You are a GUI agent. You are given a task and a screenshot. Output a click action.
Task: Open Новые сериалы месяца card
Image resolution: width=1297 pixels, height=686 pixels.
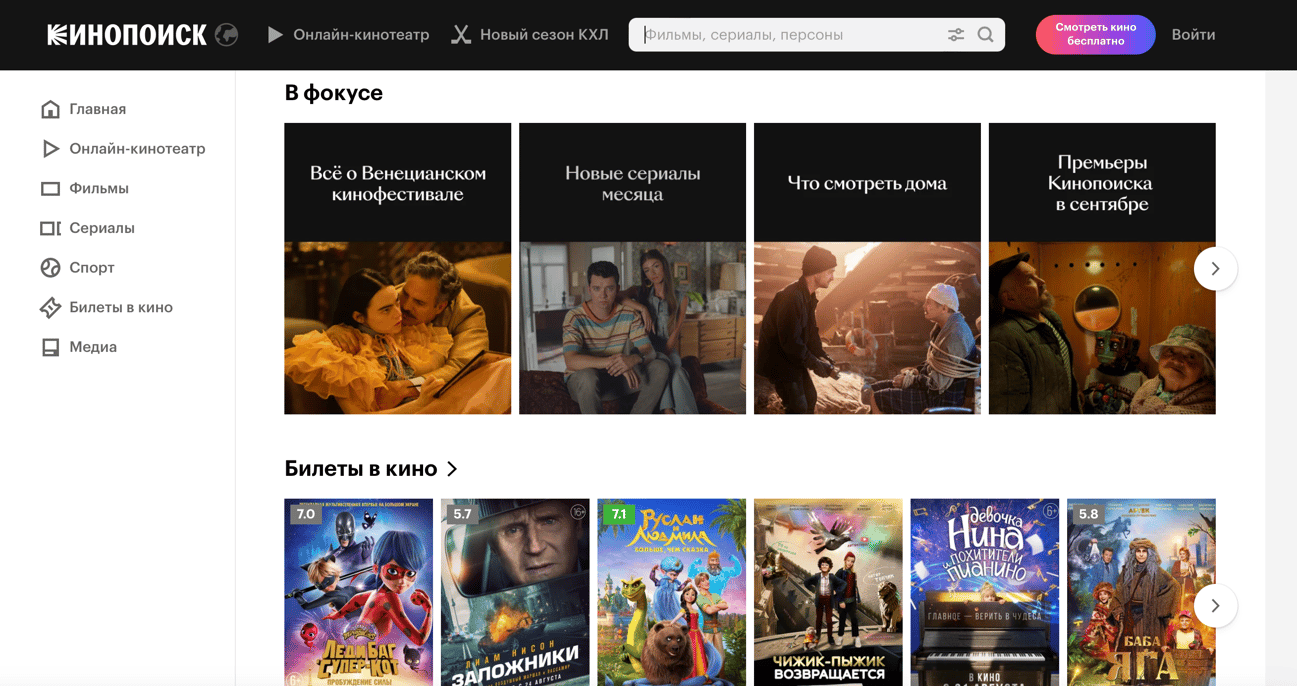point(632,269)
